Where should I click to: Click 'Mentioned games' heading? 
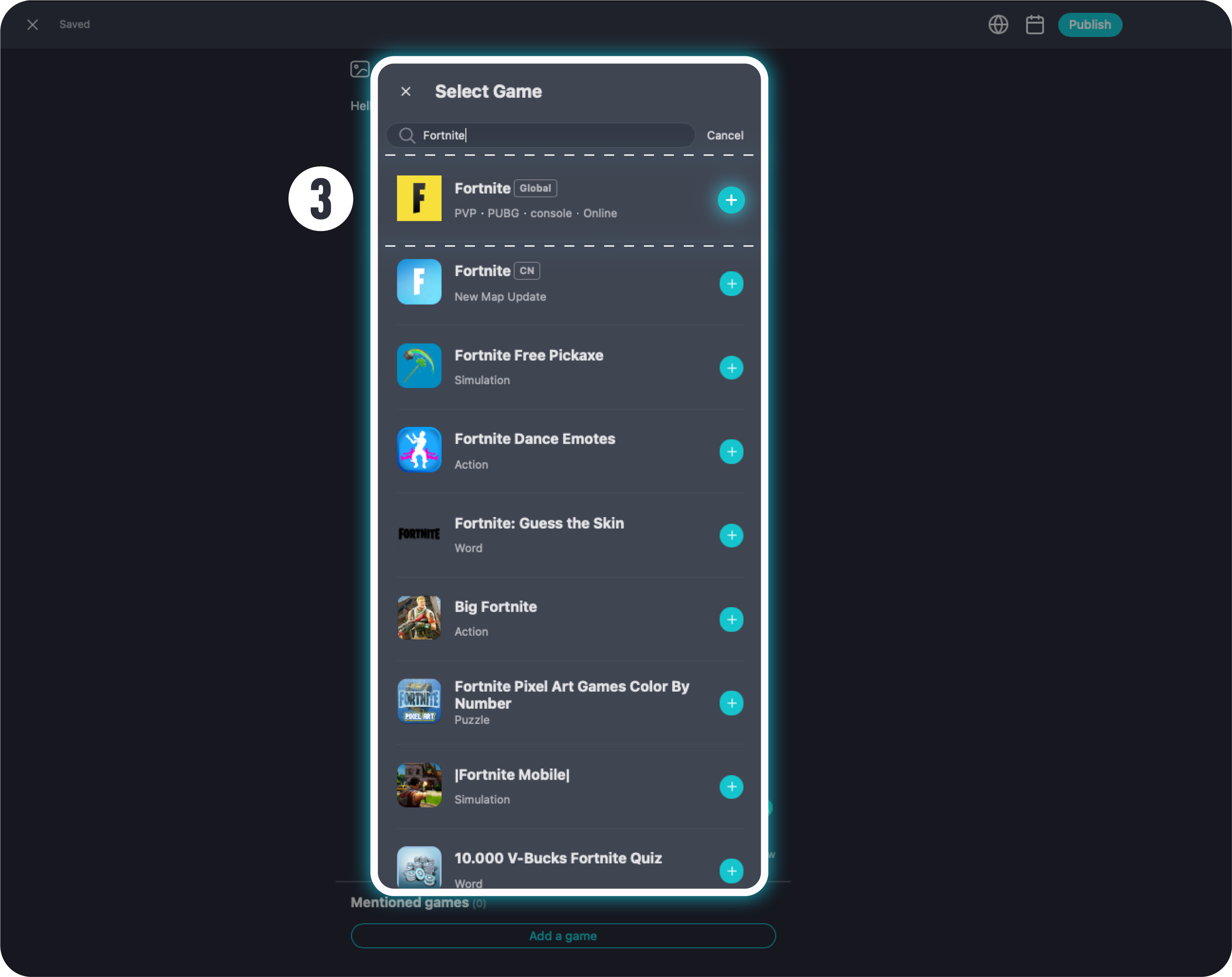(x=409, y=903)
